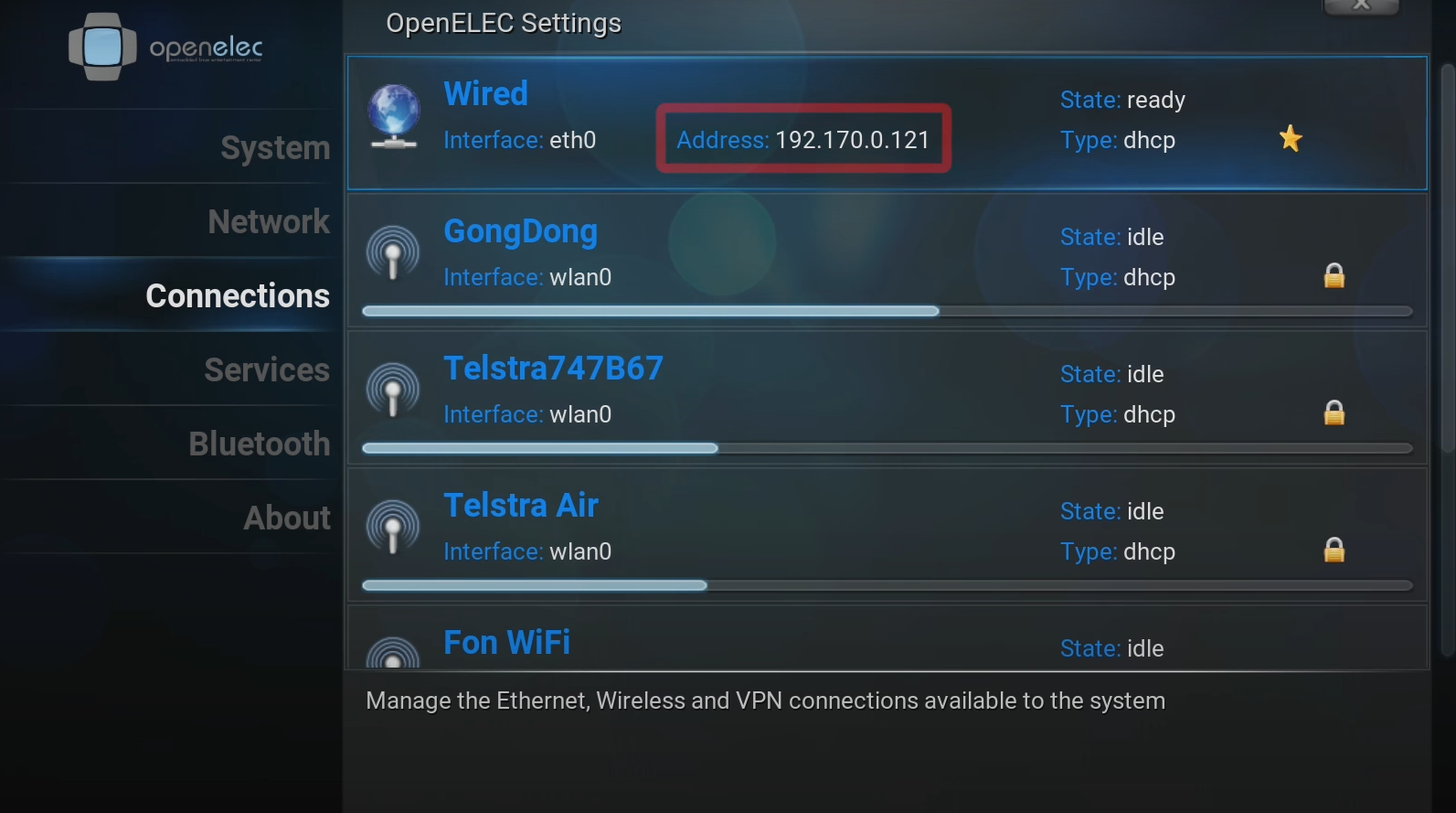Click the gold star on Wired connection
1456x813 pixels.
[x=1291, y=138]
